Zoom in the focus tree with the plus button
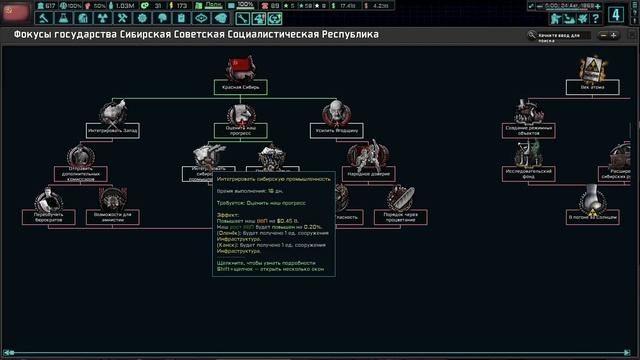The height and width of the screenshot is (360, 640). pos(613,36)
